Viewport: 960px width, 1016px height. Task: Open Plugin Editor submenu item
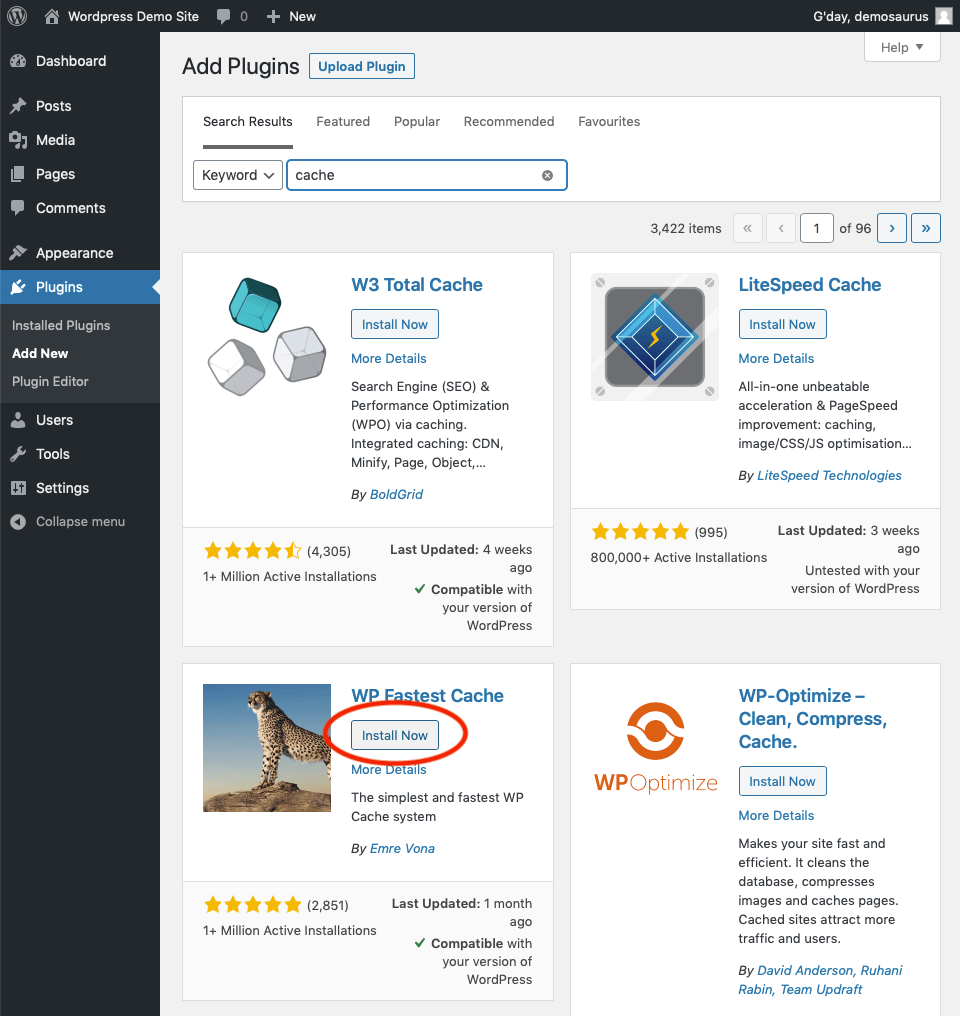point(50,382)
